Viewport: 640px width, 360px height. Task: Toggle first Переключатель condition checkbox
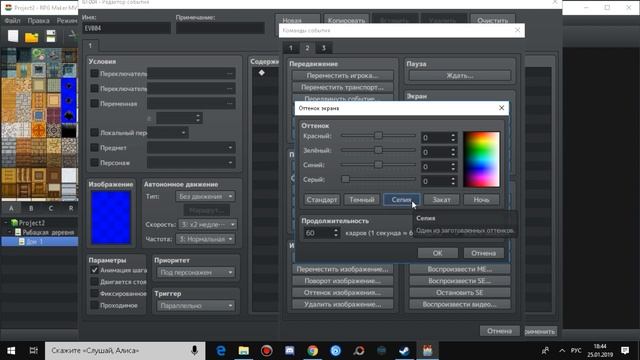tap(94, 73)
